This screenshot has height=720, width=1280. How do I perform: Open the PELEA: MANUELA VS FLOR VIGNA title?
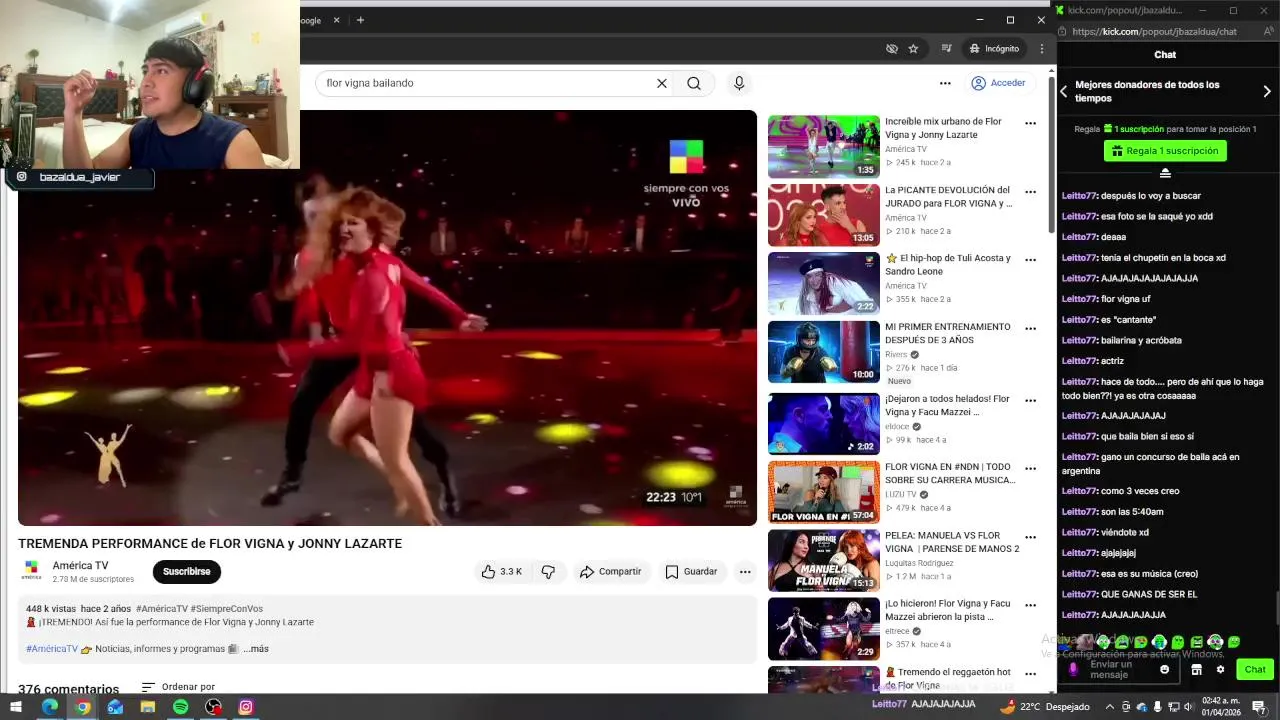tap(952, 542)
